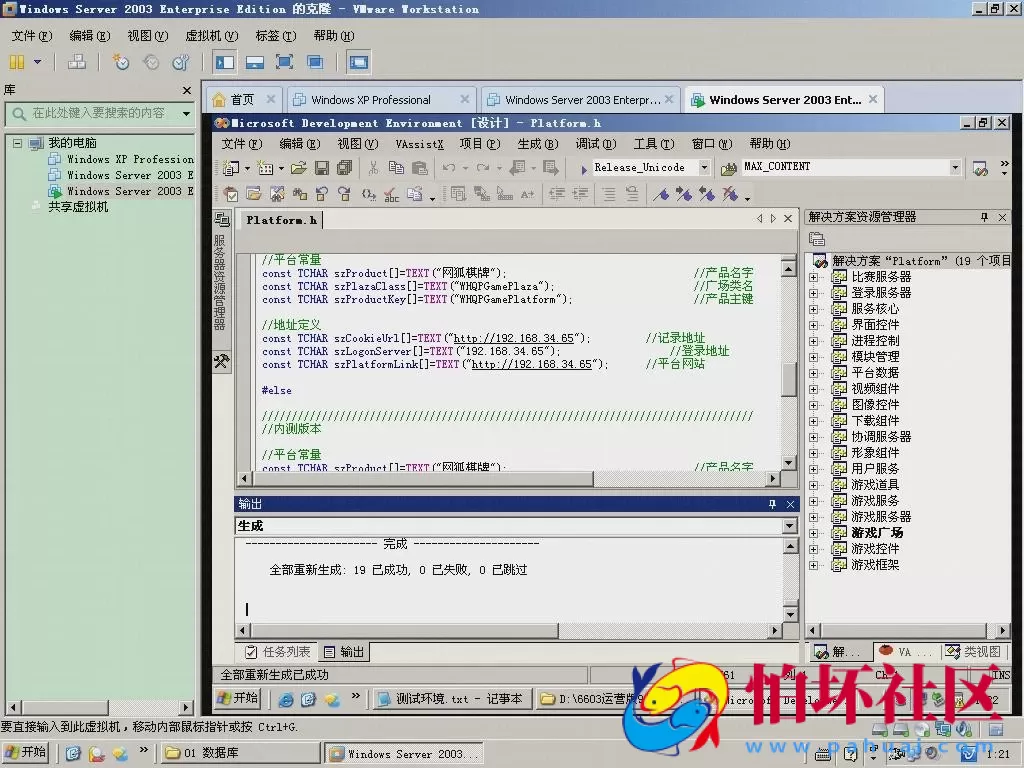This screenshot has width=1024, height=768.
Task: Open 测试环境.txt Notepad taskbar button
Action: click(x=451, y=699)
